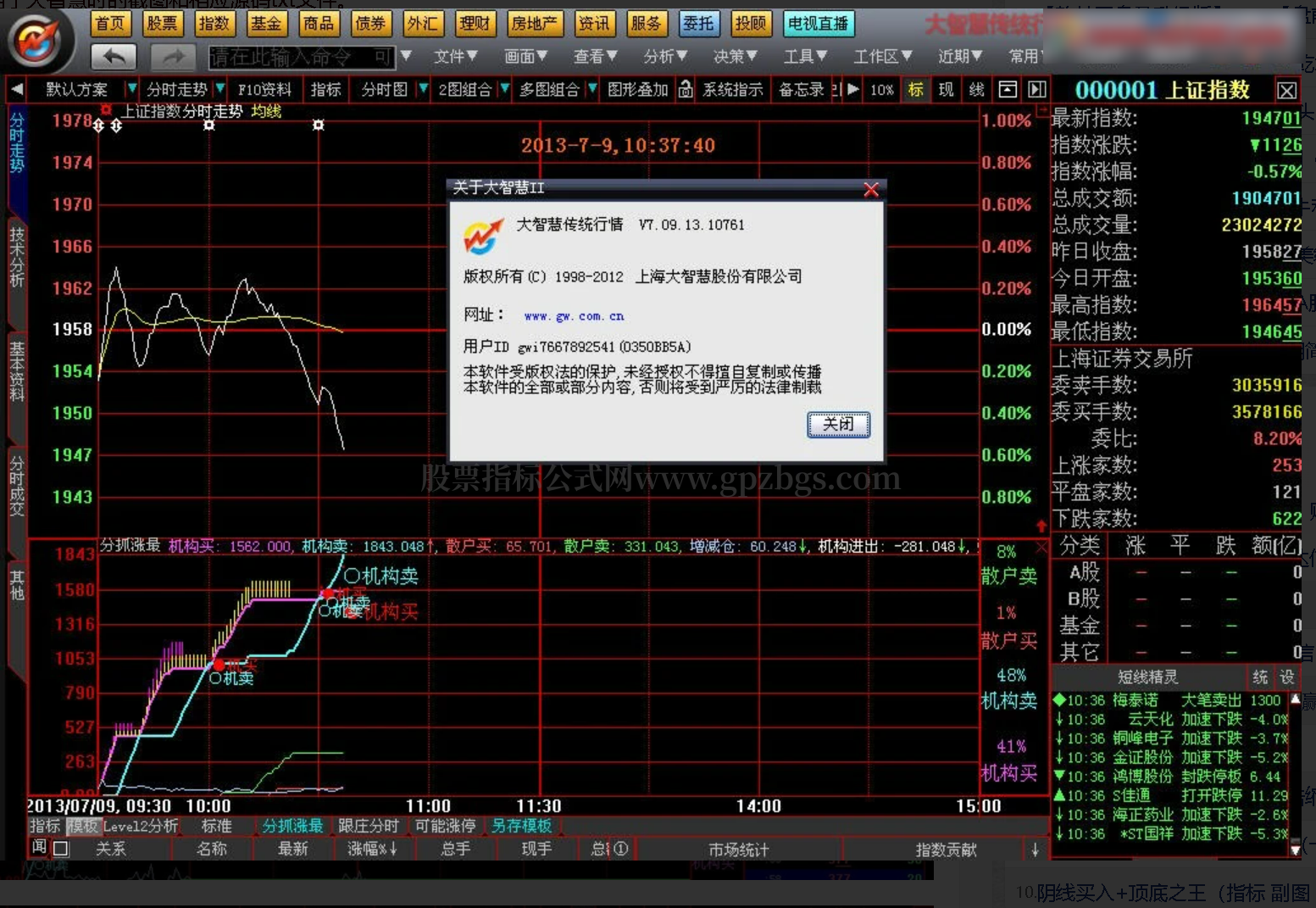Click the 备忘录 toolbar button
This screenshot has width=1316, height=908.
pos(801,89)
